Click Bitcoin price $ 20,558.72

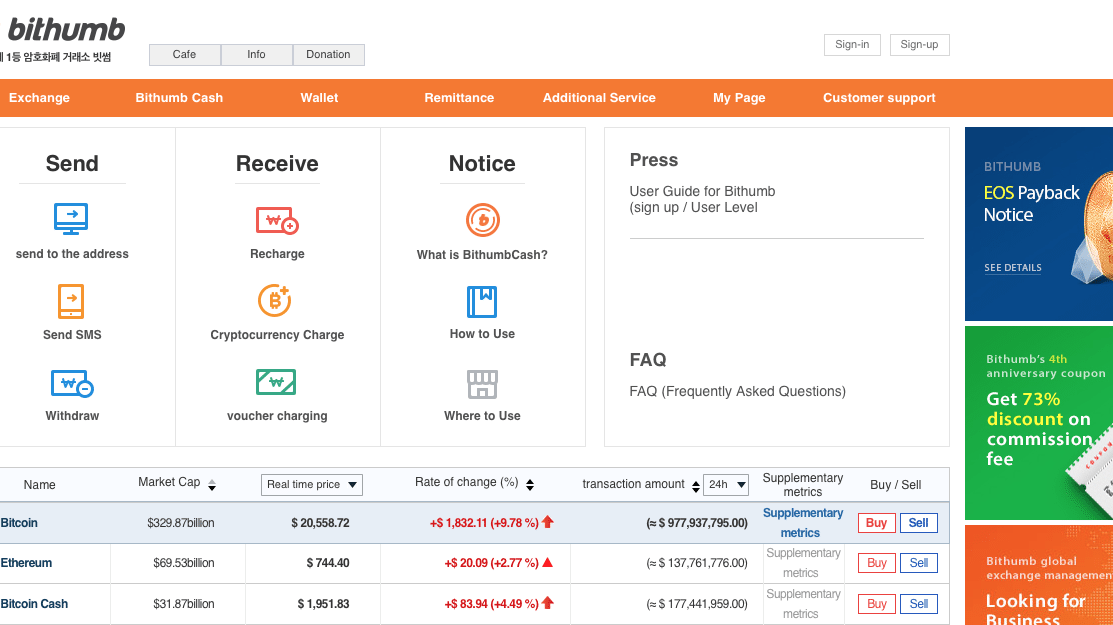click(320, 523)
